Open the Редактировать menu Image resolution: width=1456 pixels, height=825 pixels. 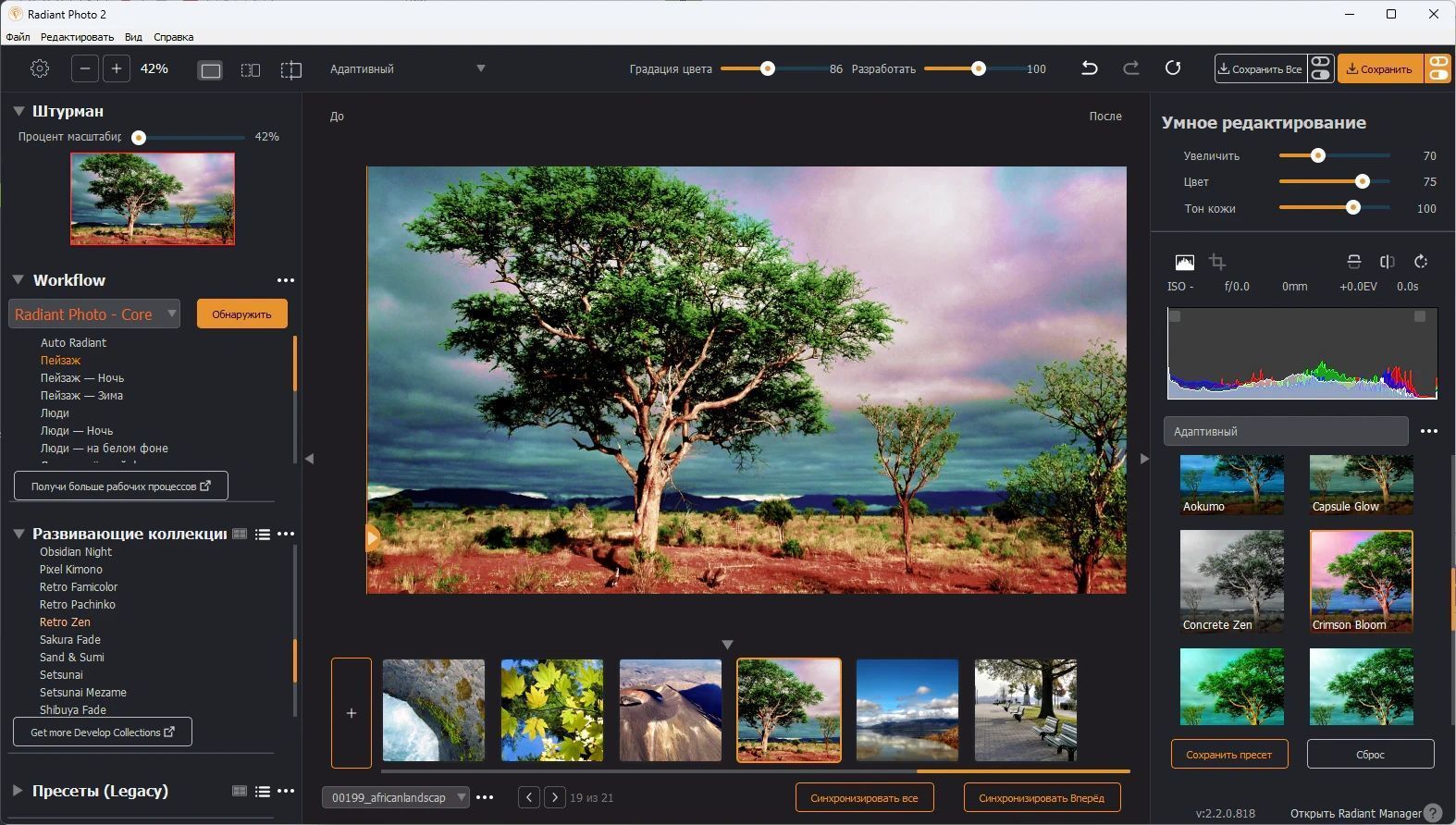(77, 37)
